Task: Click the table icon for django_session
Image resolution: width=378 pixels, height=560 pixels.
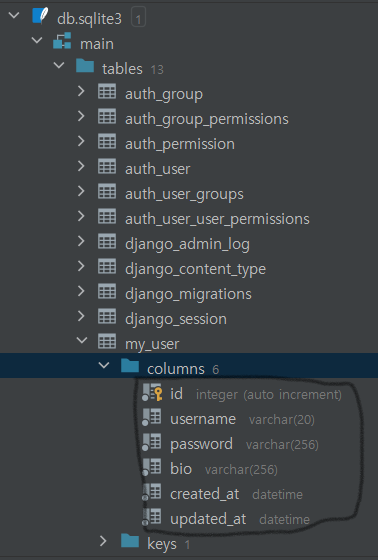Action: (x=107, y=316)
